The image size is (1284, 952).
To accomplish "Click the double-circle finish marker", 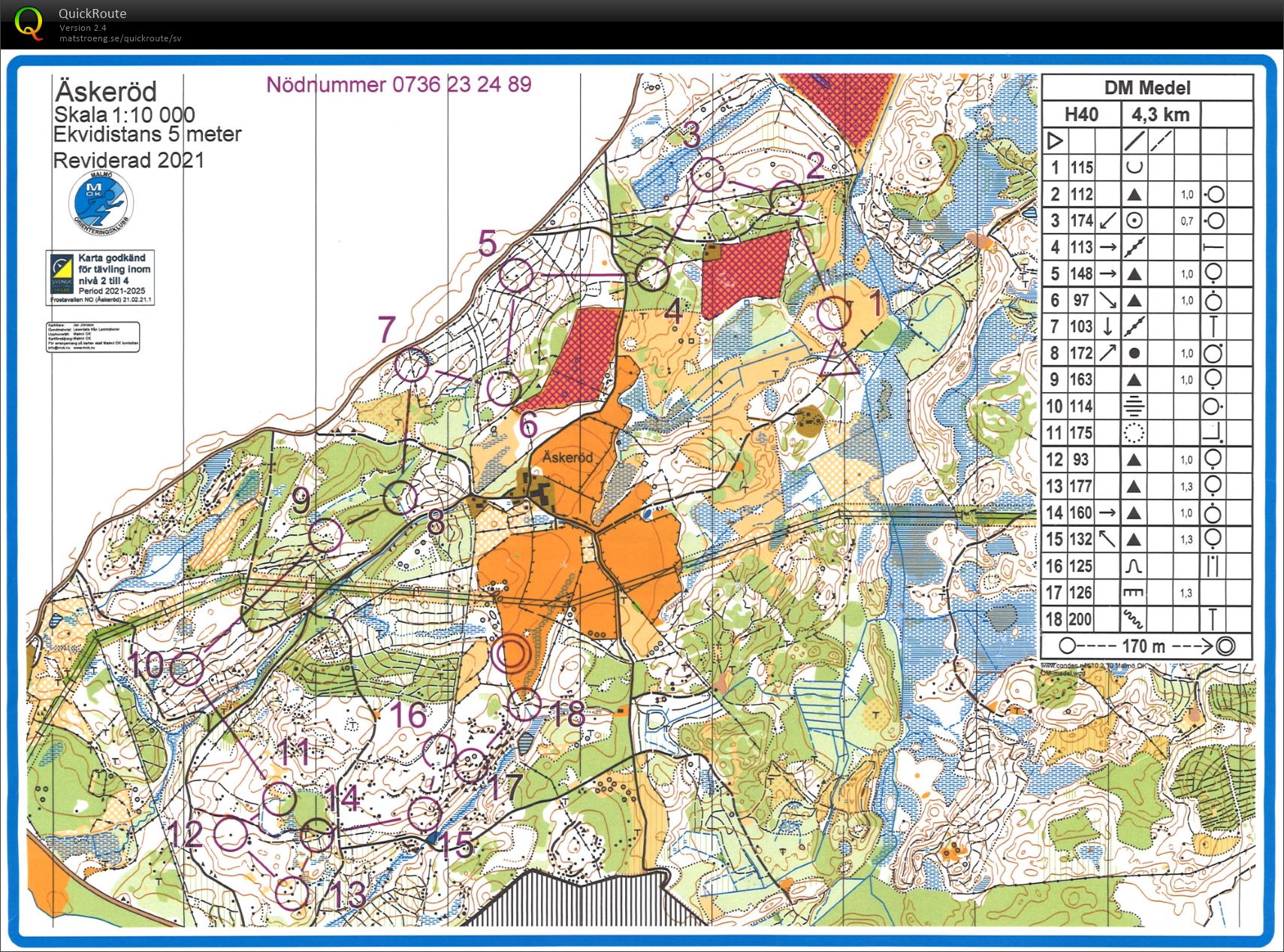I will point(512,654).
